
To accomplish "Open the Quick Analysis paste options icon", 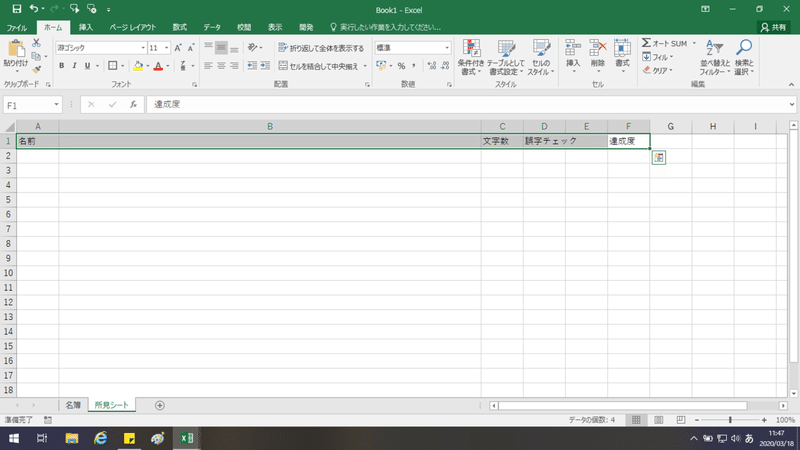I will click(x=659, y=158).
